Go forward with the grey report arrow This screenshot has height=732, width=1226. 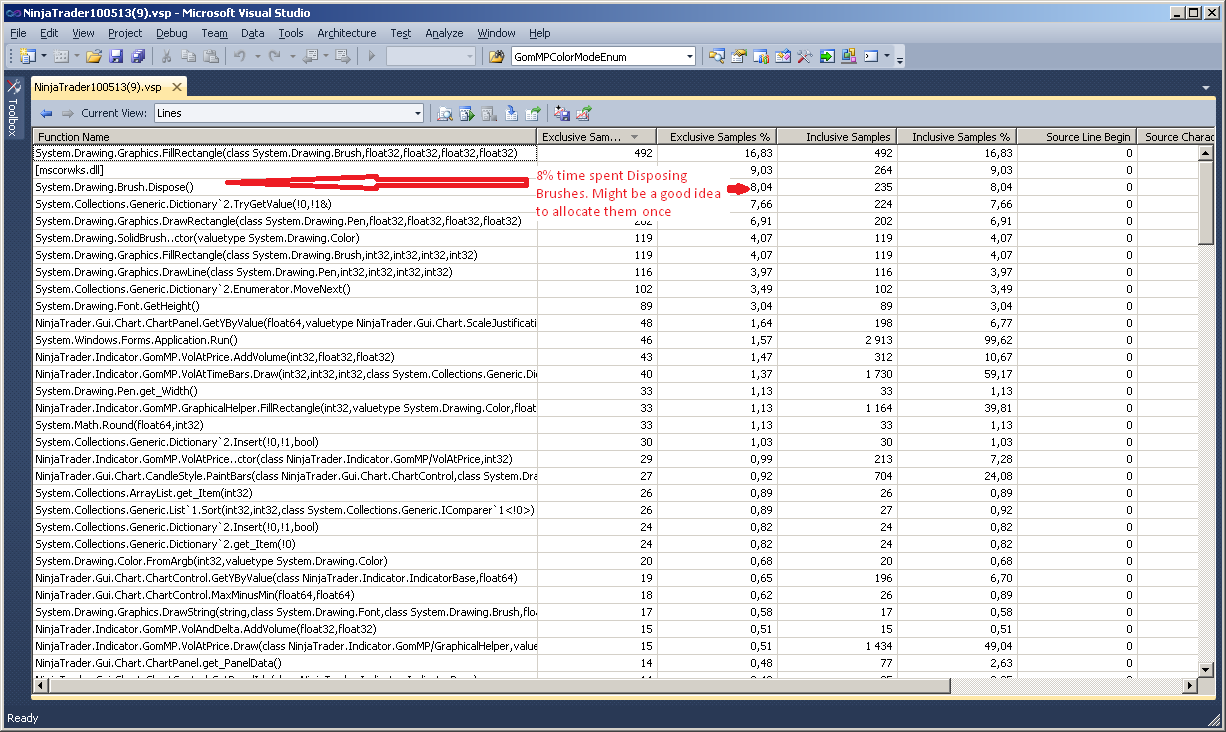pos(68,113)
